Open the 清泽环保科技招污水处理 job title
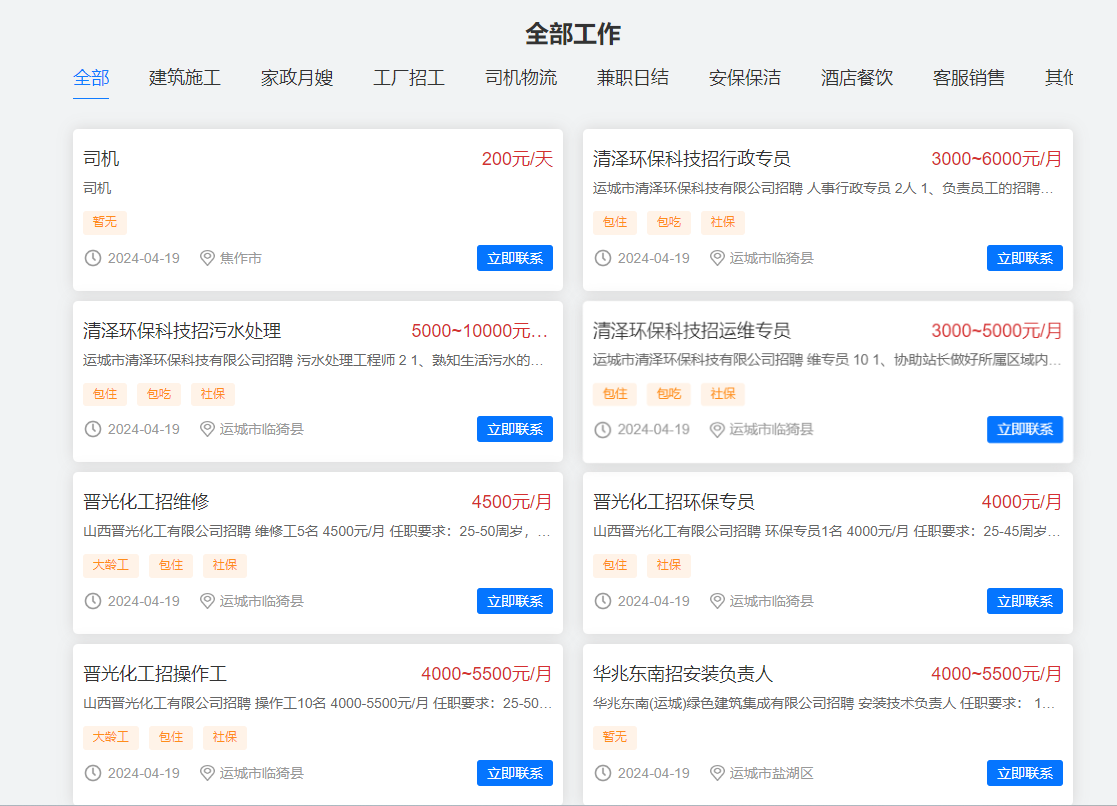The height and width of the screenshot is (806, 1117). point(182,331)
